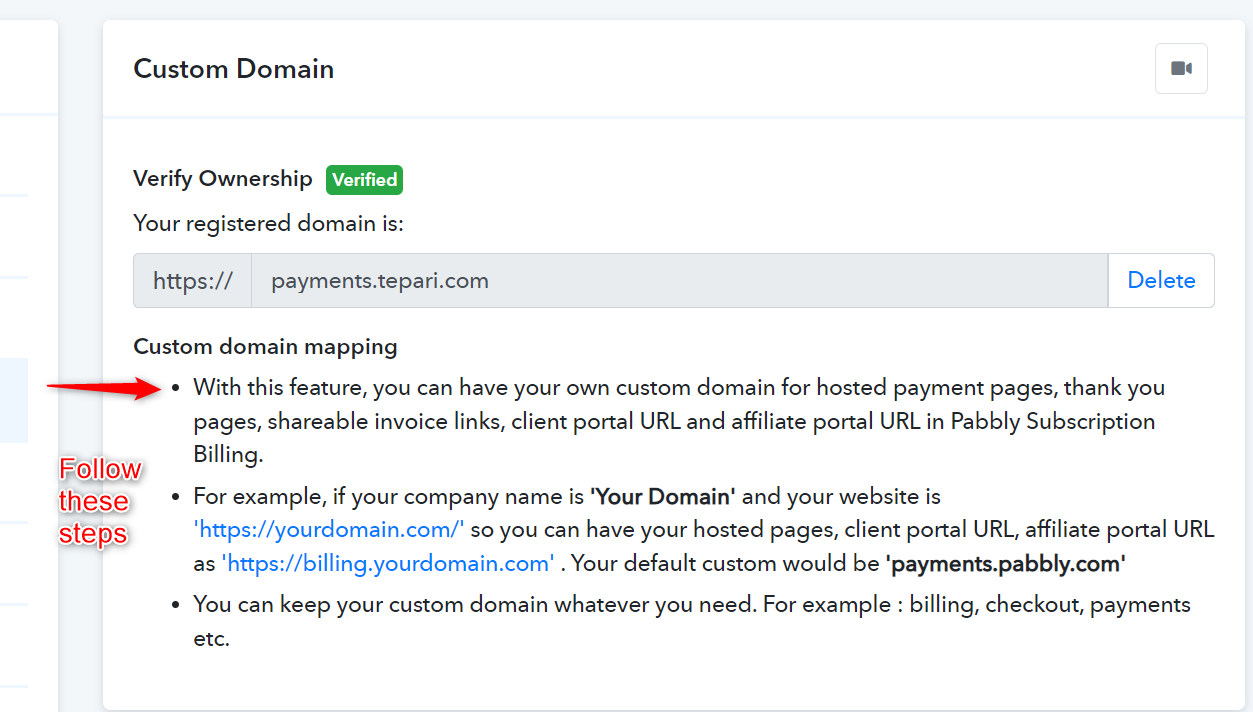Open the 'https://billing.yourdomain.com' link
Viewport: 1253px width, 712px height.
(x=388, y=563)
